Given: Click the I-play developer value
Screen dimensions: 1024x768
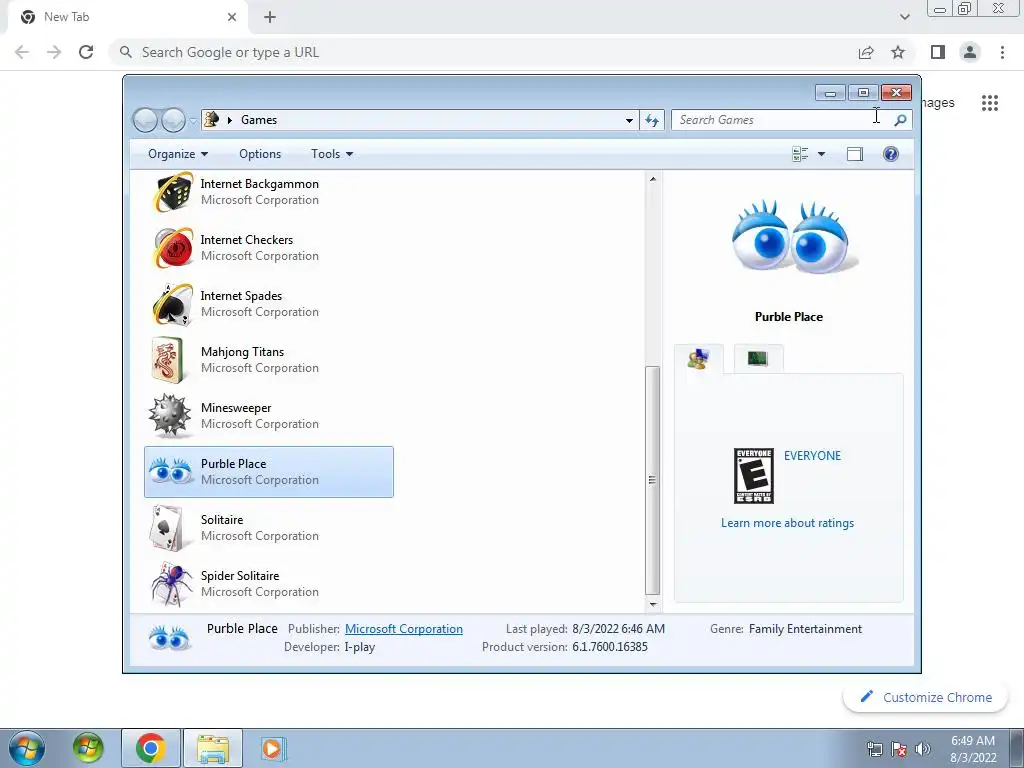Looking at the screenshot, I should [x=360, y=647].
